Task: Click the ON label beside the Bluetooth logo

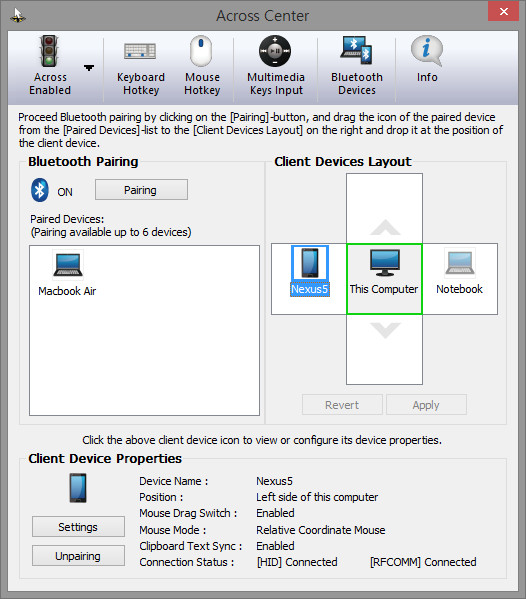Action: click(x=65, y=192)
